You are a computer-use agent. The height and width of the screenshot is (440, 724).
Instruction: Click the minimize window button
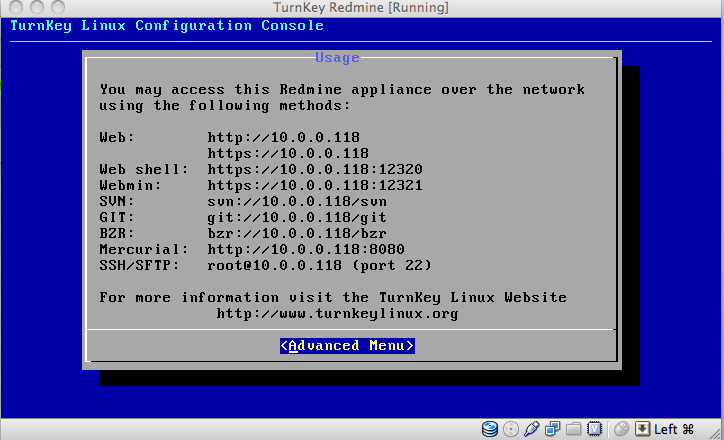click(37, 6)
